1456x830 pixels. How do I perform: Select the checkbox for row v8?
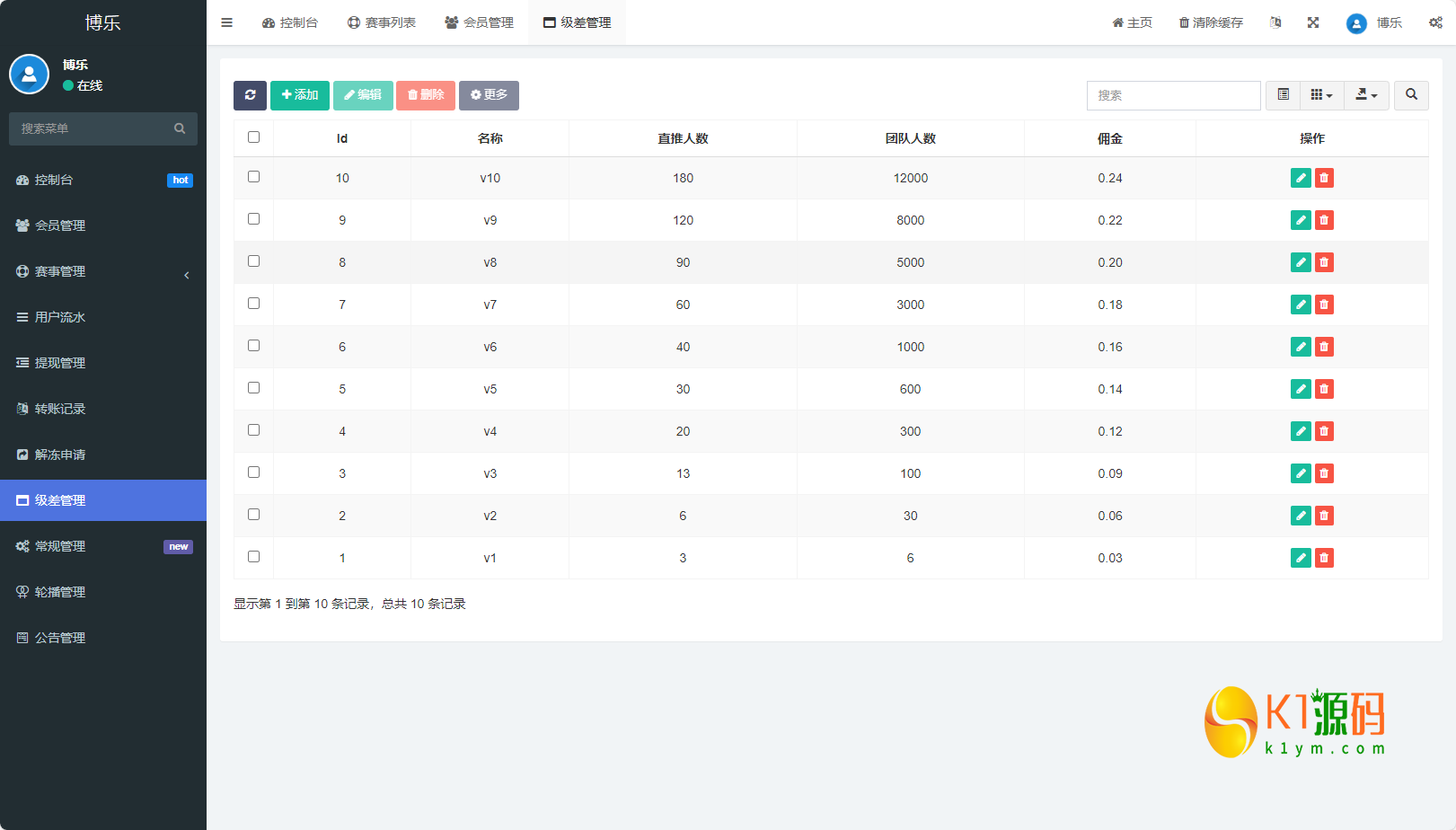click(253, 261)
